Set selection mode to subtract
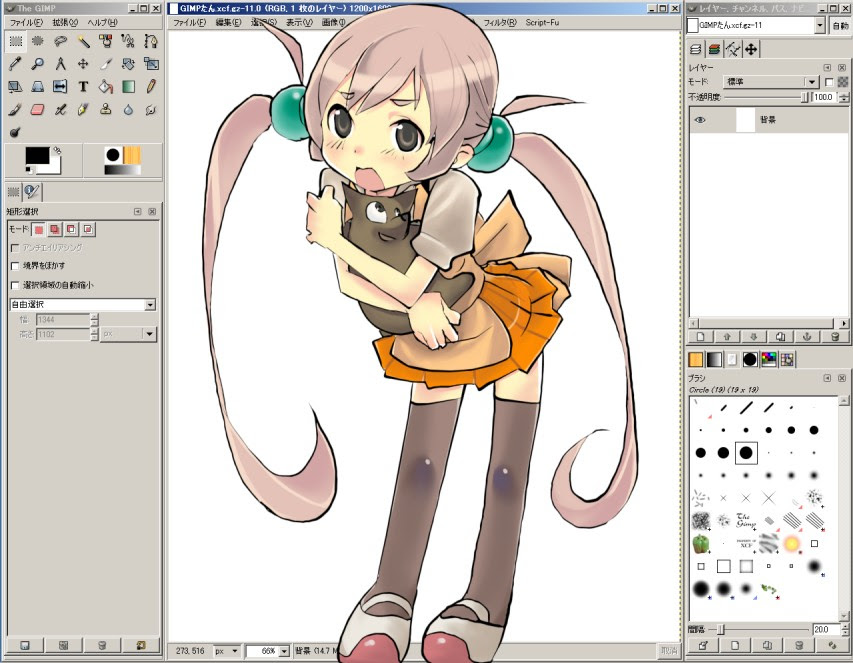Viewport: 853px width, 663px height. pyautogui.click(x=71, y=230)
